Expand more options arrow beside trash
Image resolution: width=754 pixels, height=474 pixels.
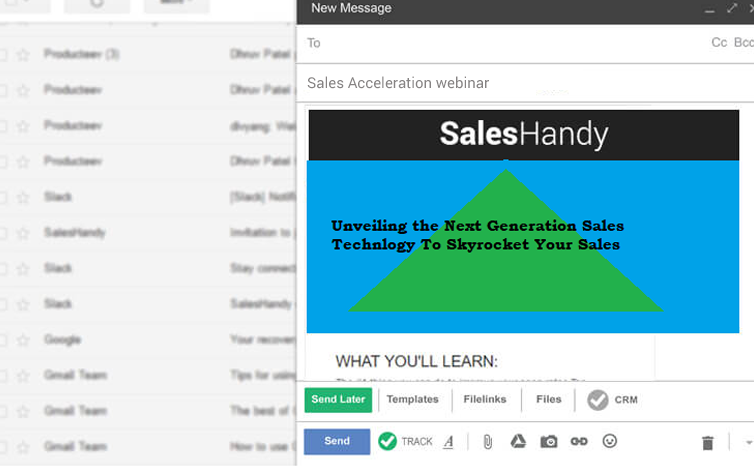click(749, 443)
